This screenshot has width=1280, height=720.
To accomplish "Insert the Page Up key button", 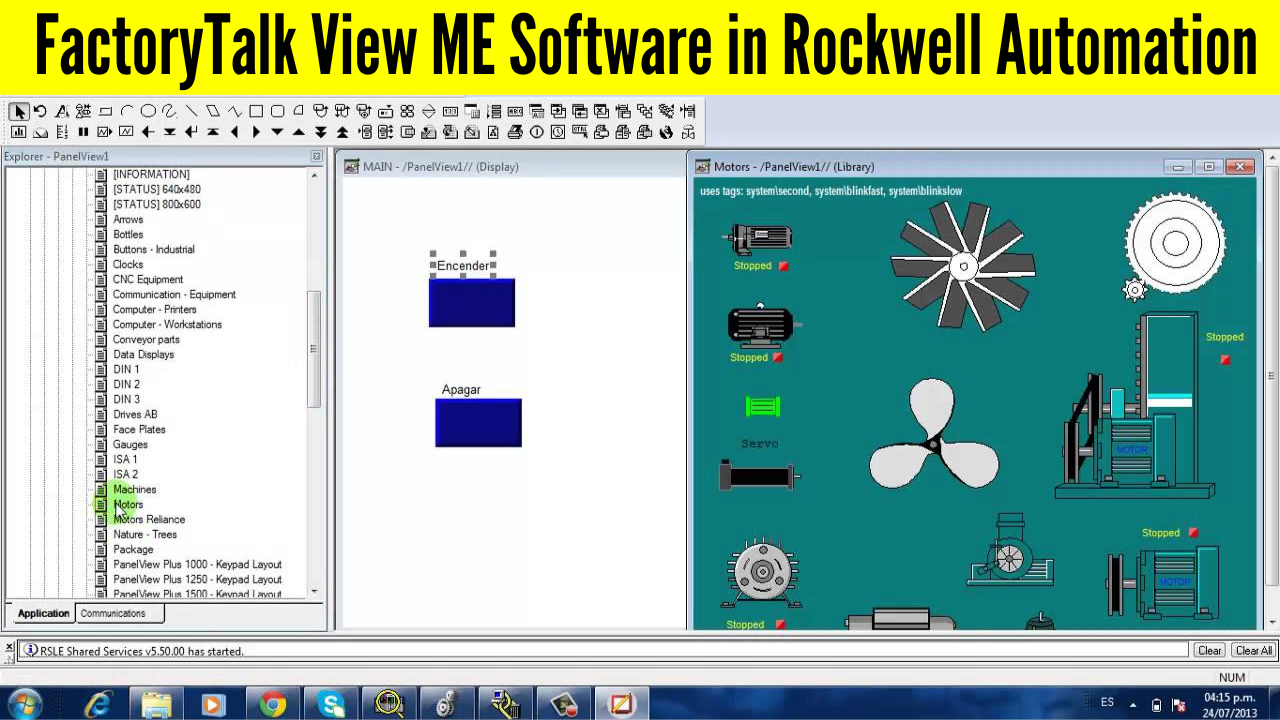I will pyautogui.click(x=342, y=132).
